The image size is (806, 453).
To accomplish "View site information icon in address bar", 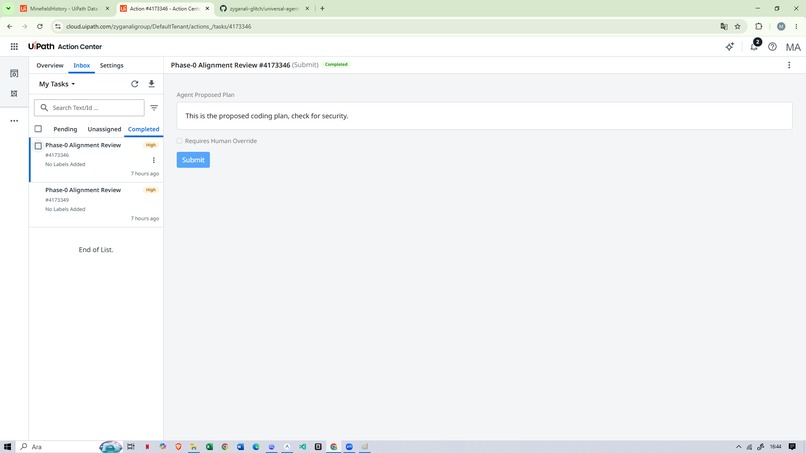I will pyautogui.click(x=58, y=26).
